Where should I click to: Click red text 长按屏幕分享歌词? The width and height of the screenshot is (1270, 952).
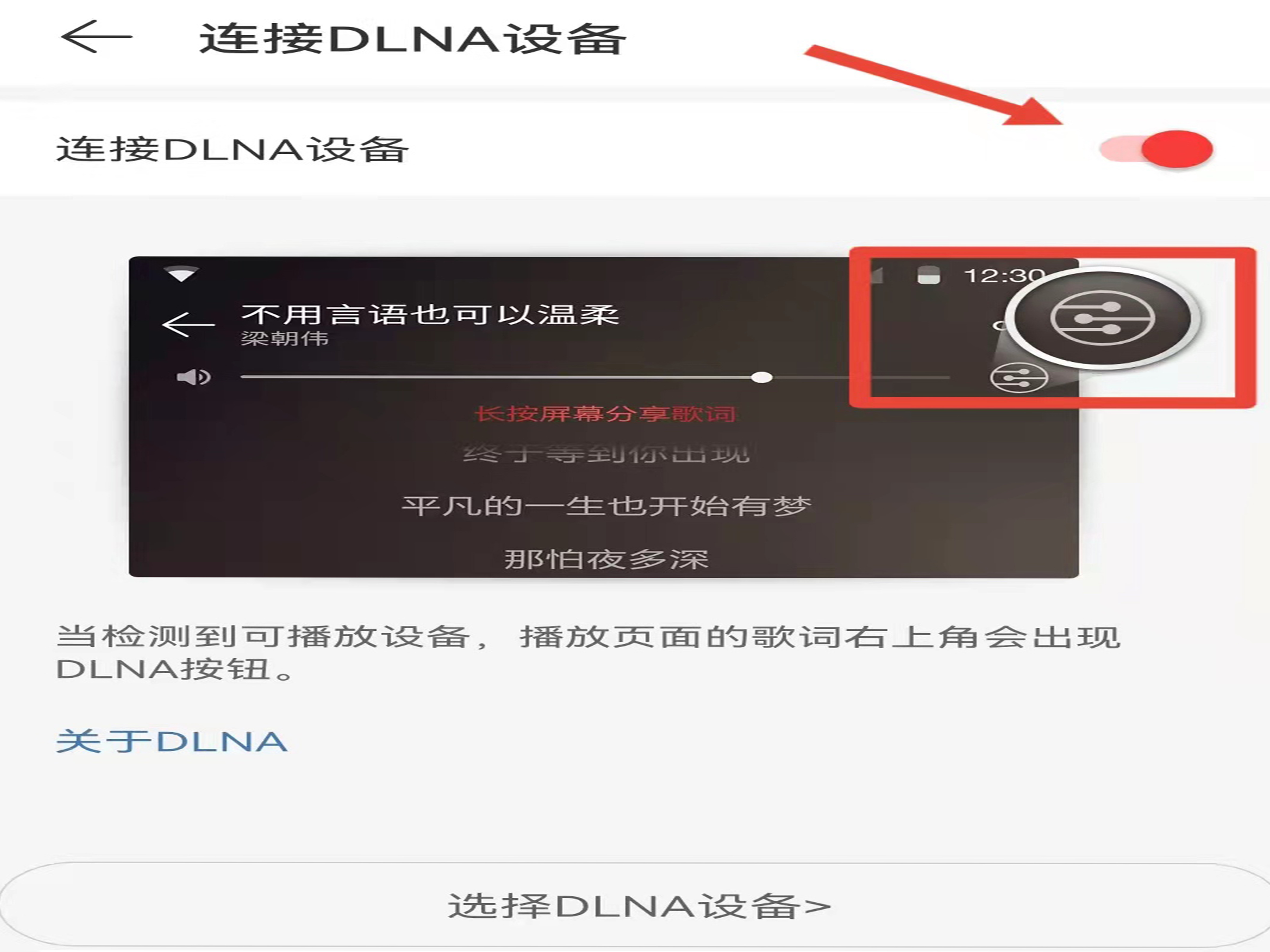coord(605,413)
